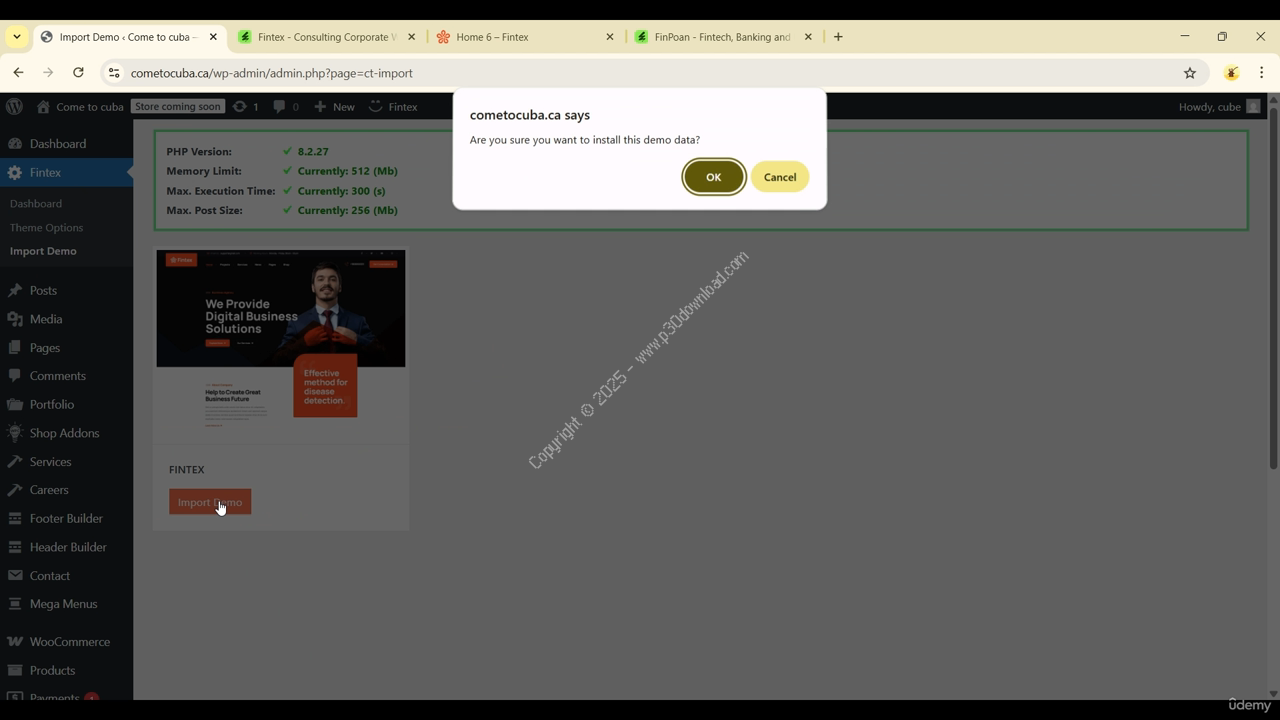Open the New content menu
Image resolution: width=1280 pixels, height=720 pixels.
tap(334, 106)
